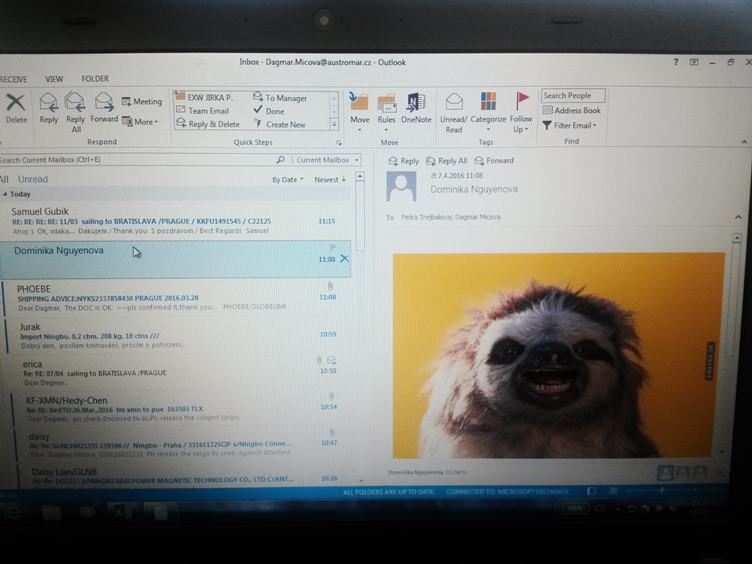Screen dimensions: 752x564
Task: Flag the Dominika Nguyenova message
Action: (x=332, y=247)
